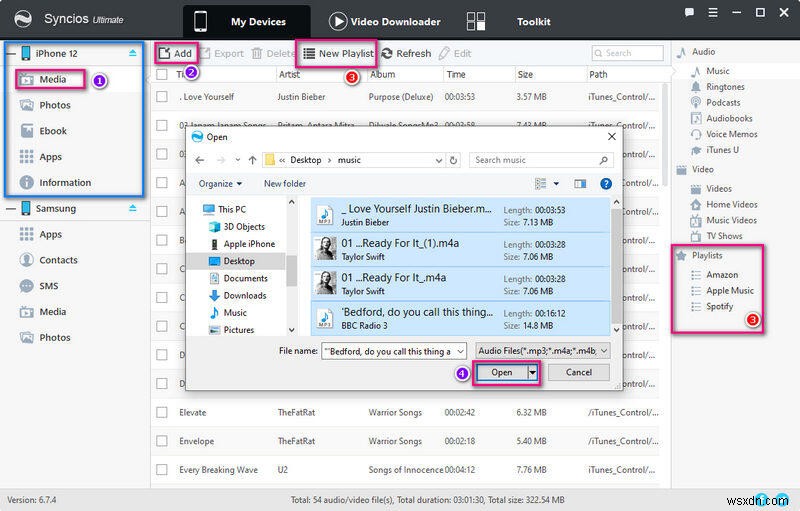Select Desktop in folder tree

(238, 261)
